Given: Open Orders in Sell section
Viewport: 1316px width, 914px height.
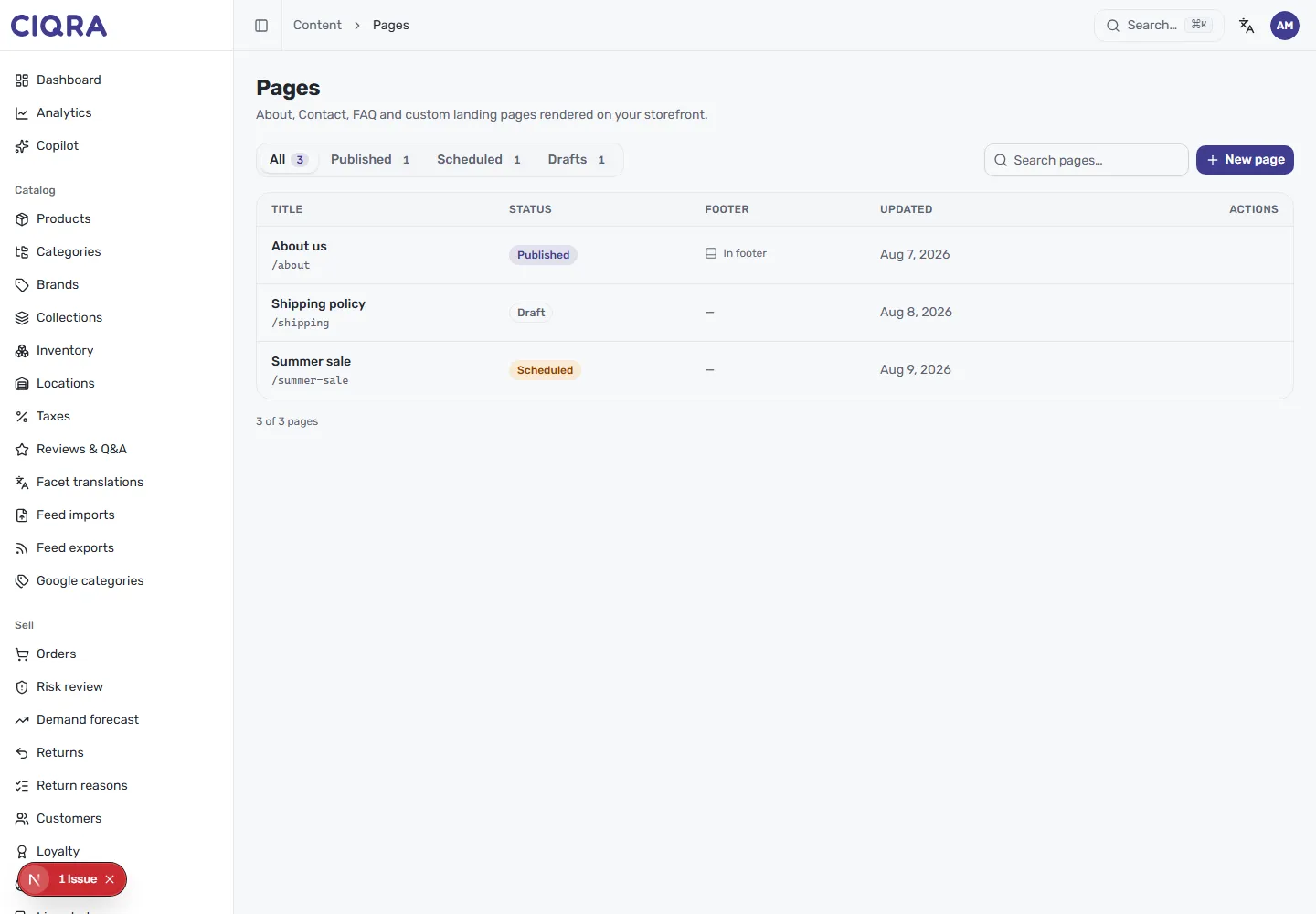Looking at the screenshot, I should pyautogui.click(x=117, y=654).
